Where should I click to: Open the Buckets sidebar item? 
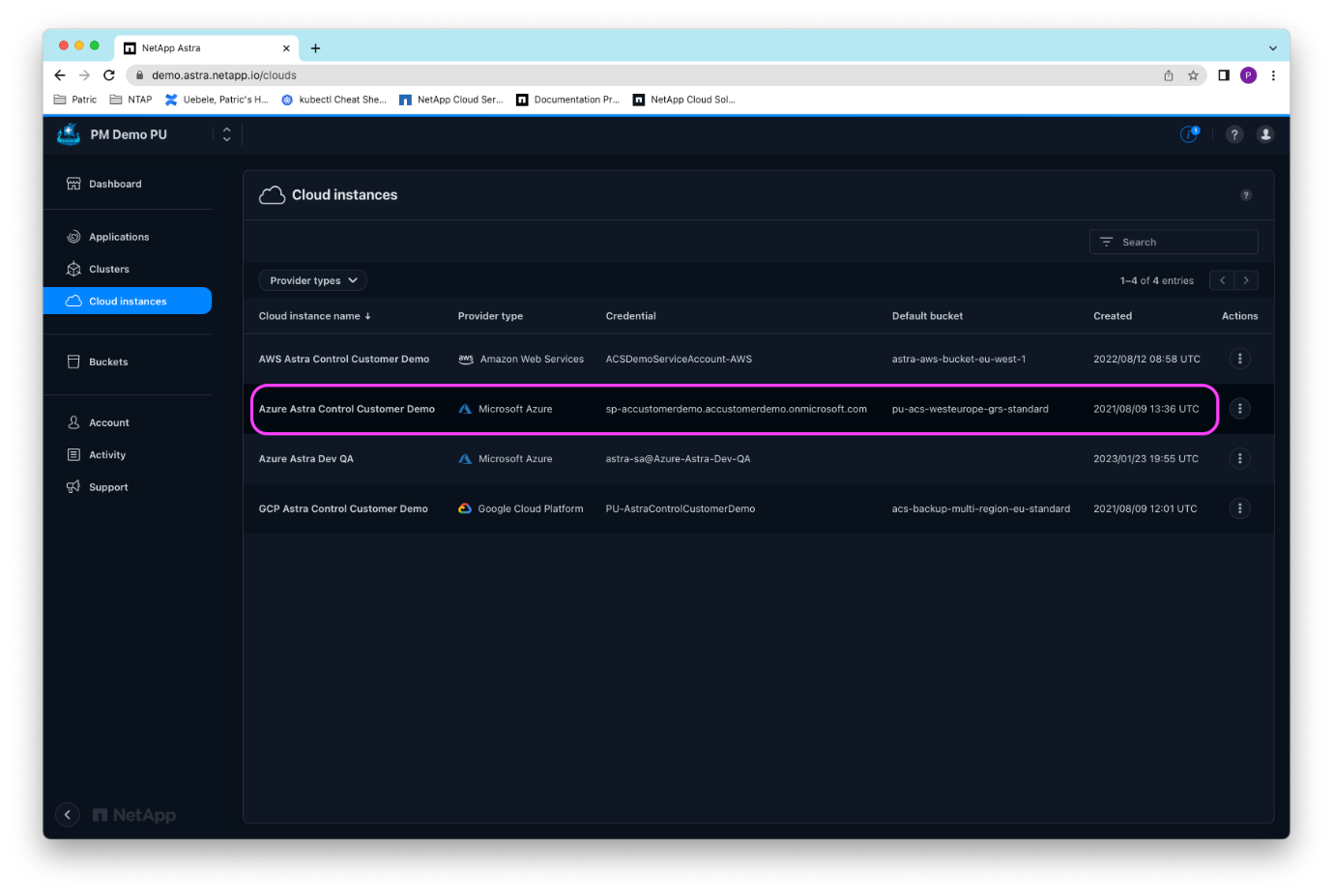(x=108, y=361)
